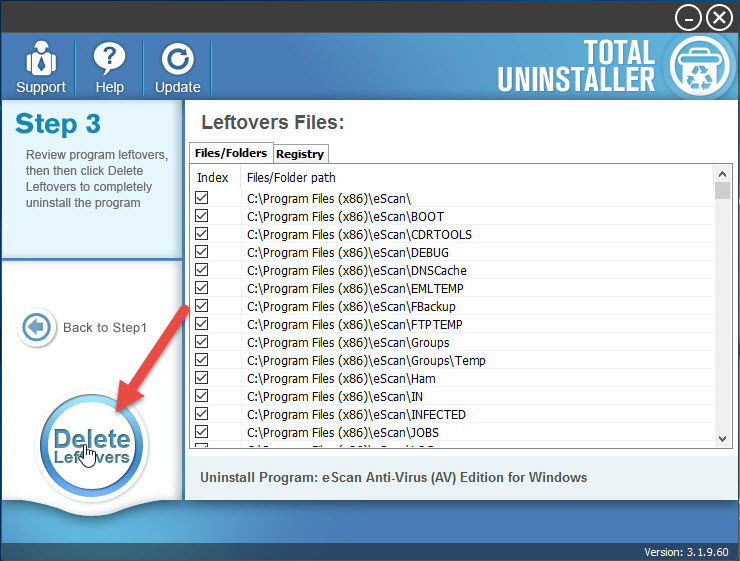Screen dimensions: 740x561
Task: Close the Total Uninstaller window
Action: [x=719, y=18]
